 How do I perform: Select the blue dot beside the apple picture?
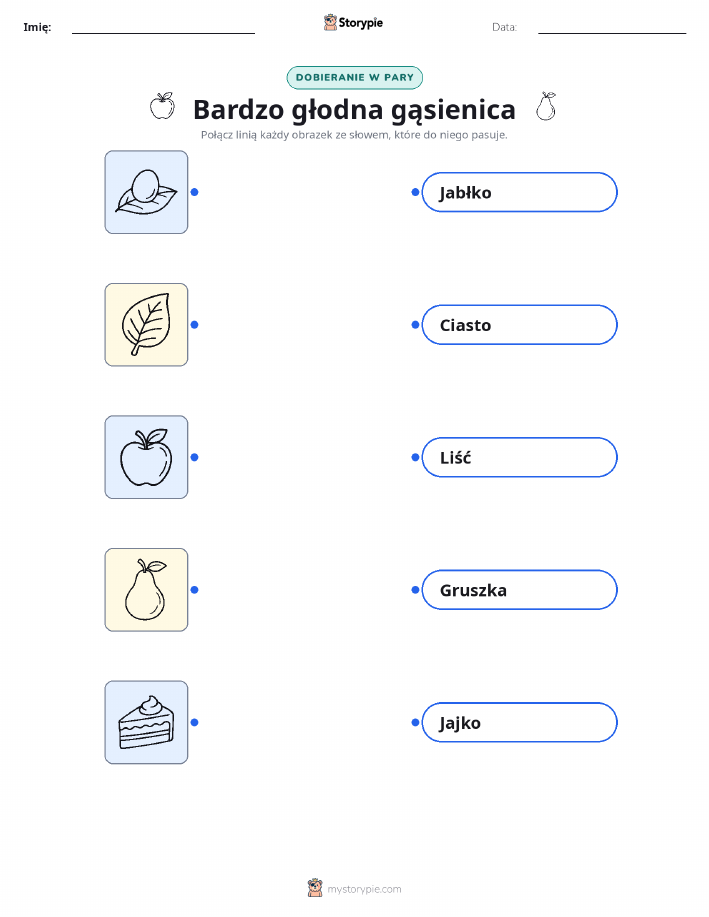pyautogui.click(x=195, y=457)
